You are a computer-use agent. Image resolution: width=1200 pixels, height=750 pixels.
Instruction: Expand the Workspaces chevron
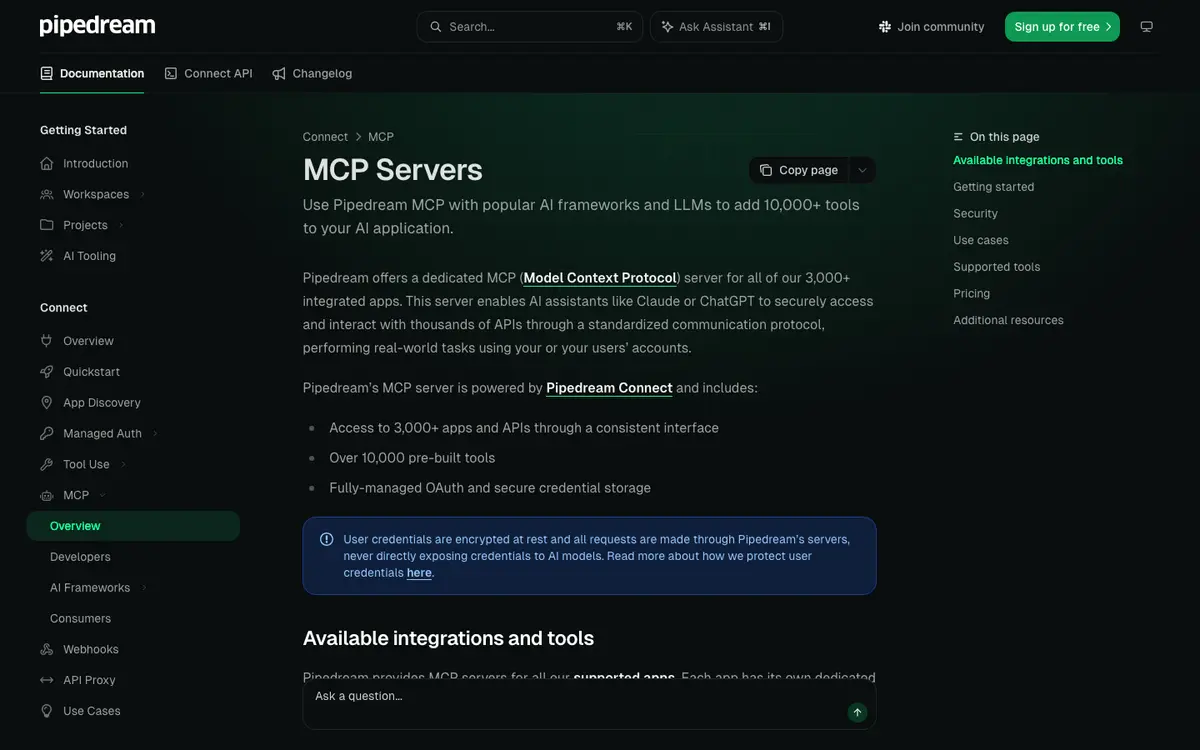pos(142,194)
